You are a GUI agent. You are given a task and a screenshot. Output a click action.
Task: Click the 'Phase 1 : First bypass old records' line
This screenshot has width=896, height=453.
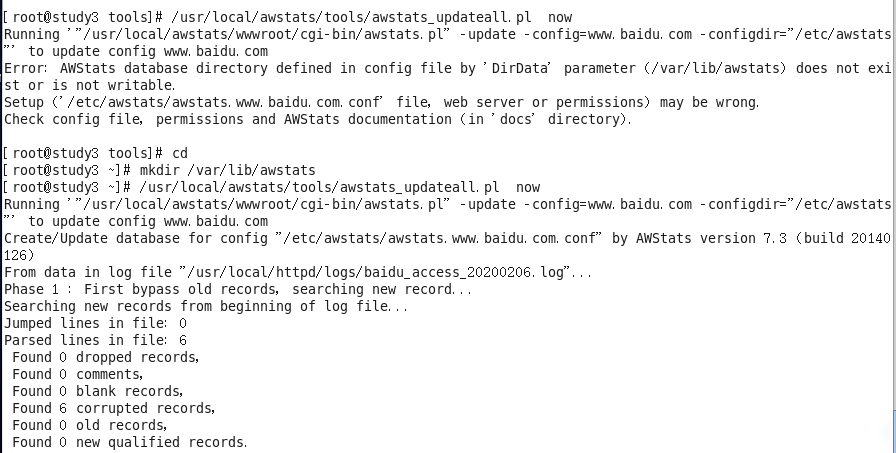coord(238,289)
